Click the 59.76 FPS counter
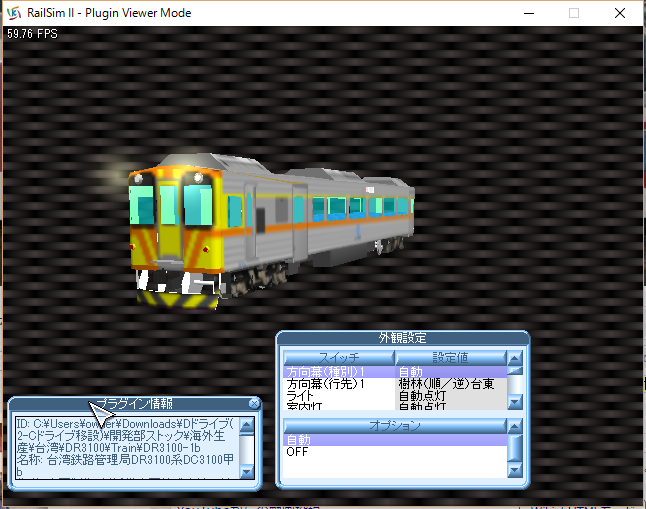This screenshot has width=646, height=509. coord(32,34)
